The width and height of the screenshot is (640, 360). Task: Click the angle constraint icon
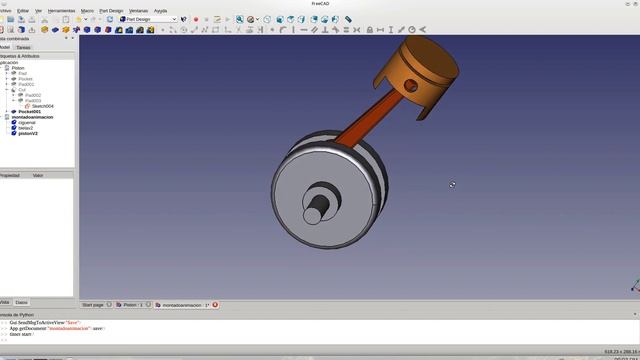(x=423, y=29)
